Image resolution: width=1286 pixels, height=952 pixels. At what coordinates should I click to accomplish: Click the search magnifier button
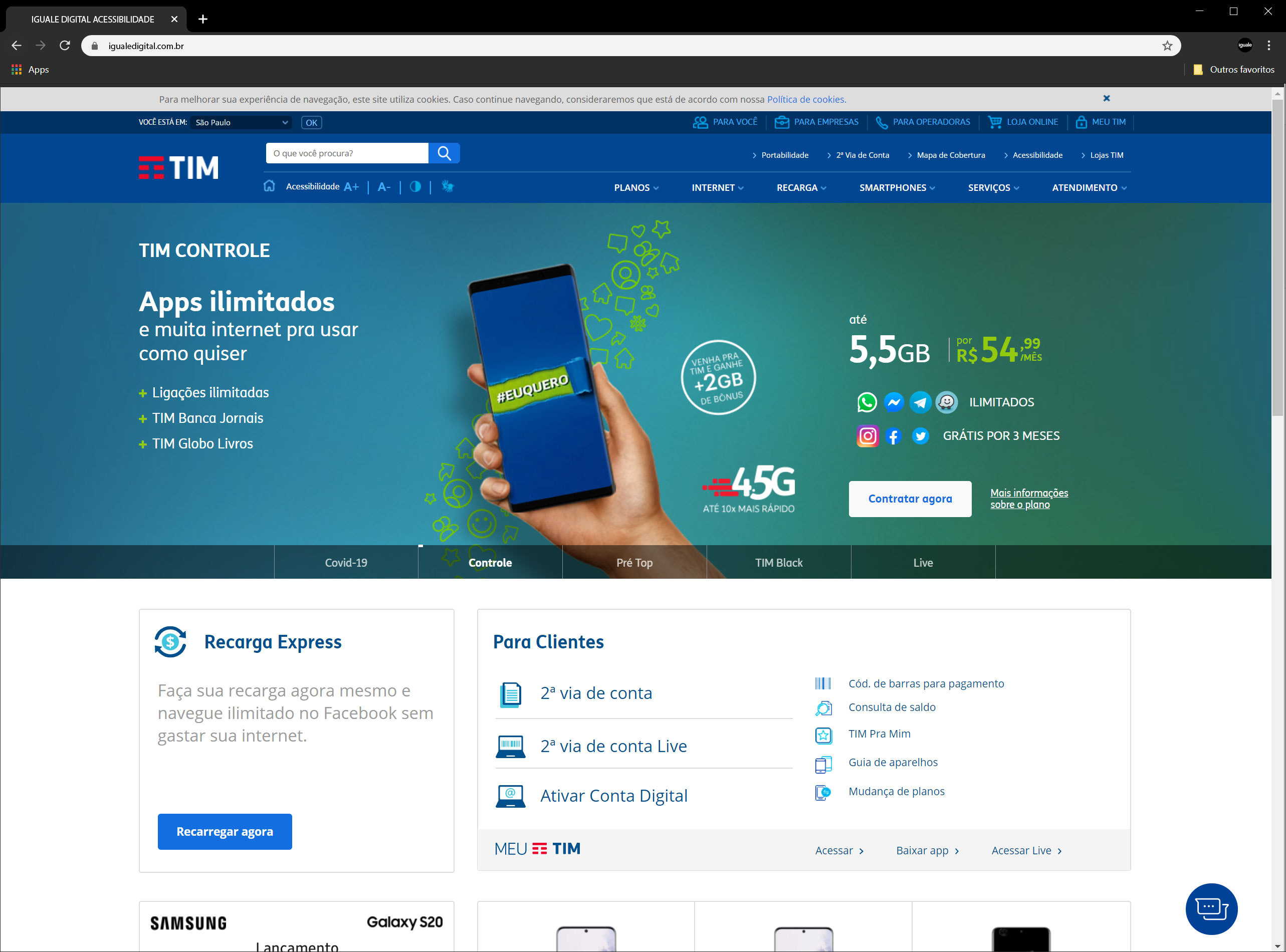(444, 153)
